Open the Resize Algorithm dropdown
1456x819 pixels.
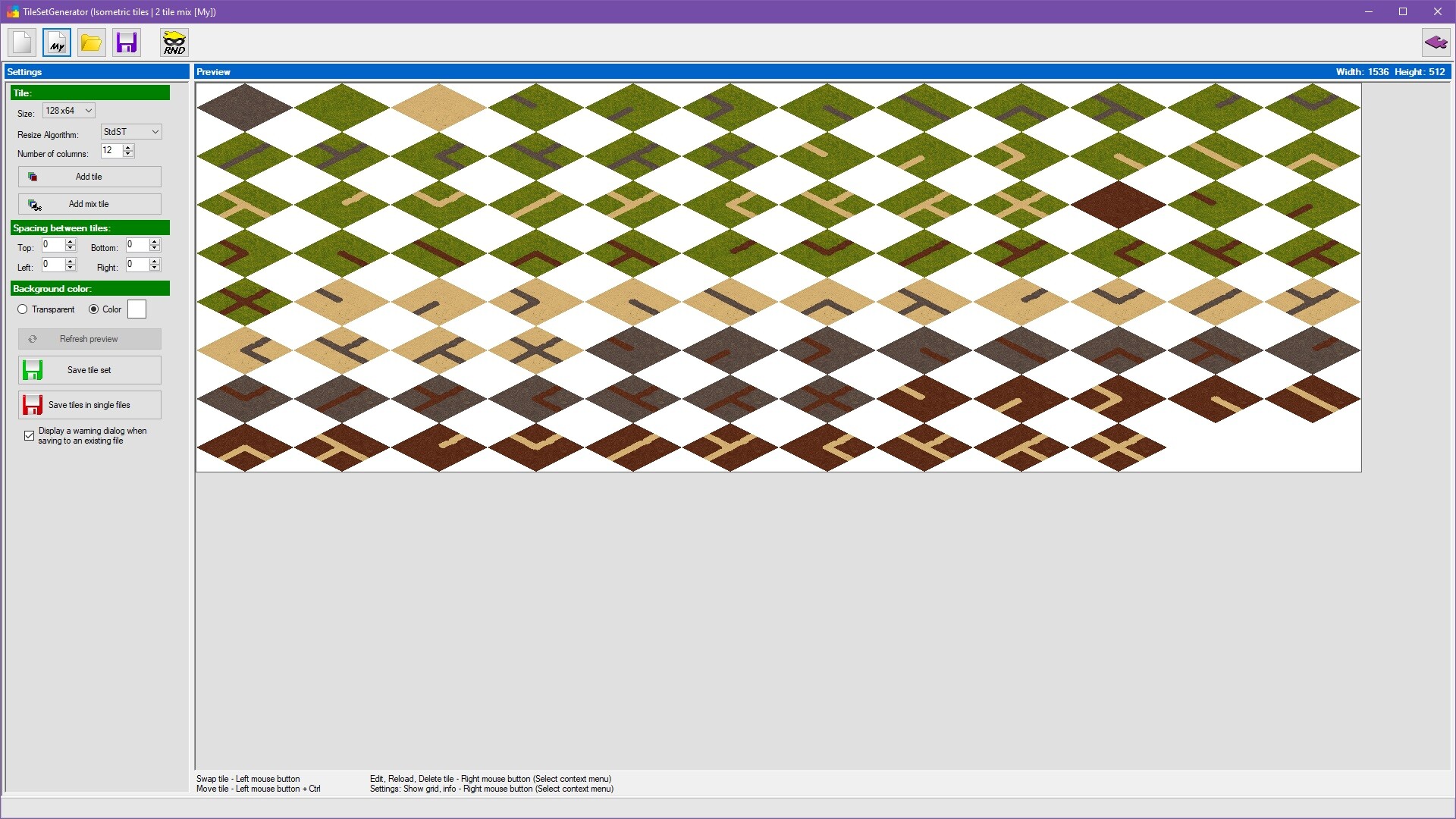(130, 131)
